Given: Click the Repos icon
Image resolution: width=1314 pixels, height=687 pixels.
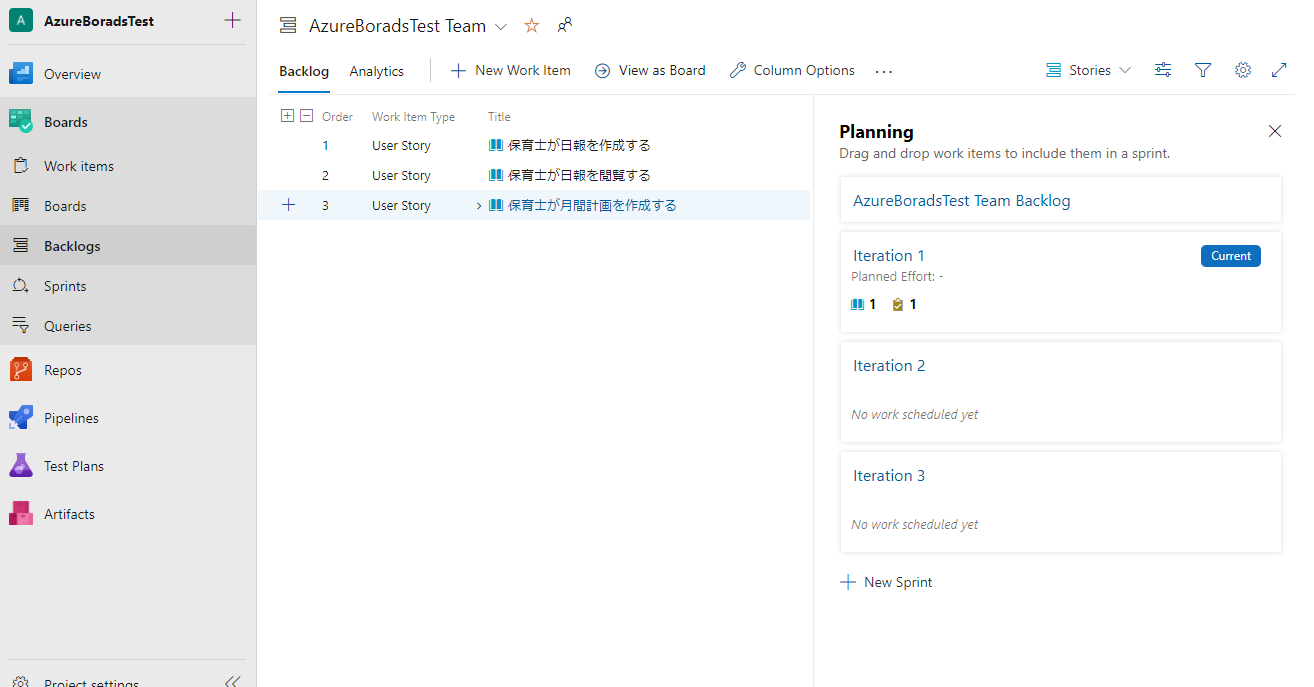Looking at the screenshot, I should click(21, 370).
